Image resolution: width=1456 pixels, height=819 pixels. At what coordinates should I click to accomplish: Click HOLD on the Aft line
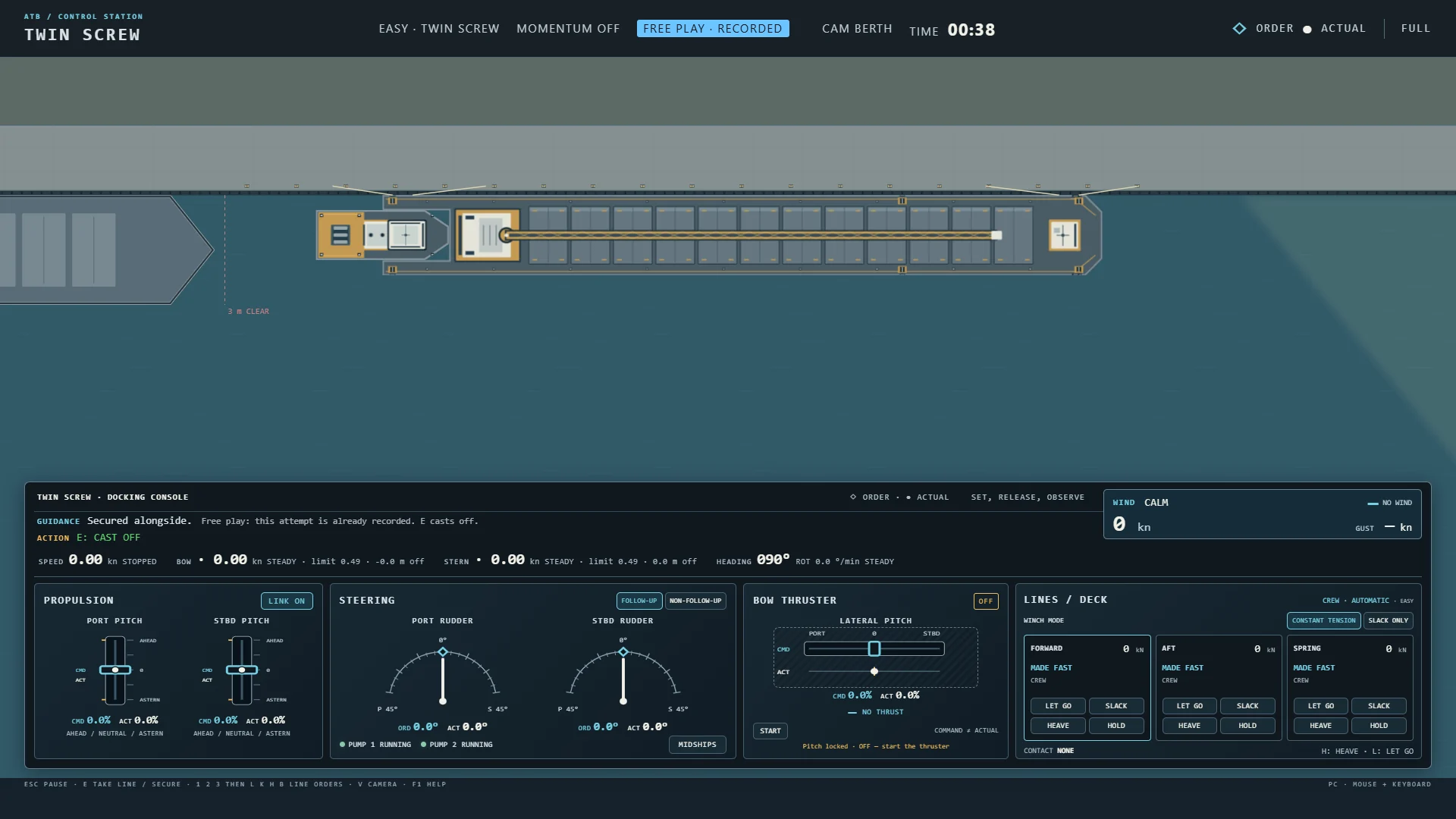tap(1247, 726)
